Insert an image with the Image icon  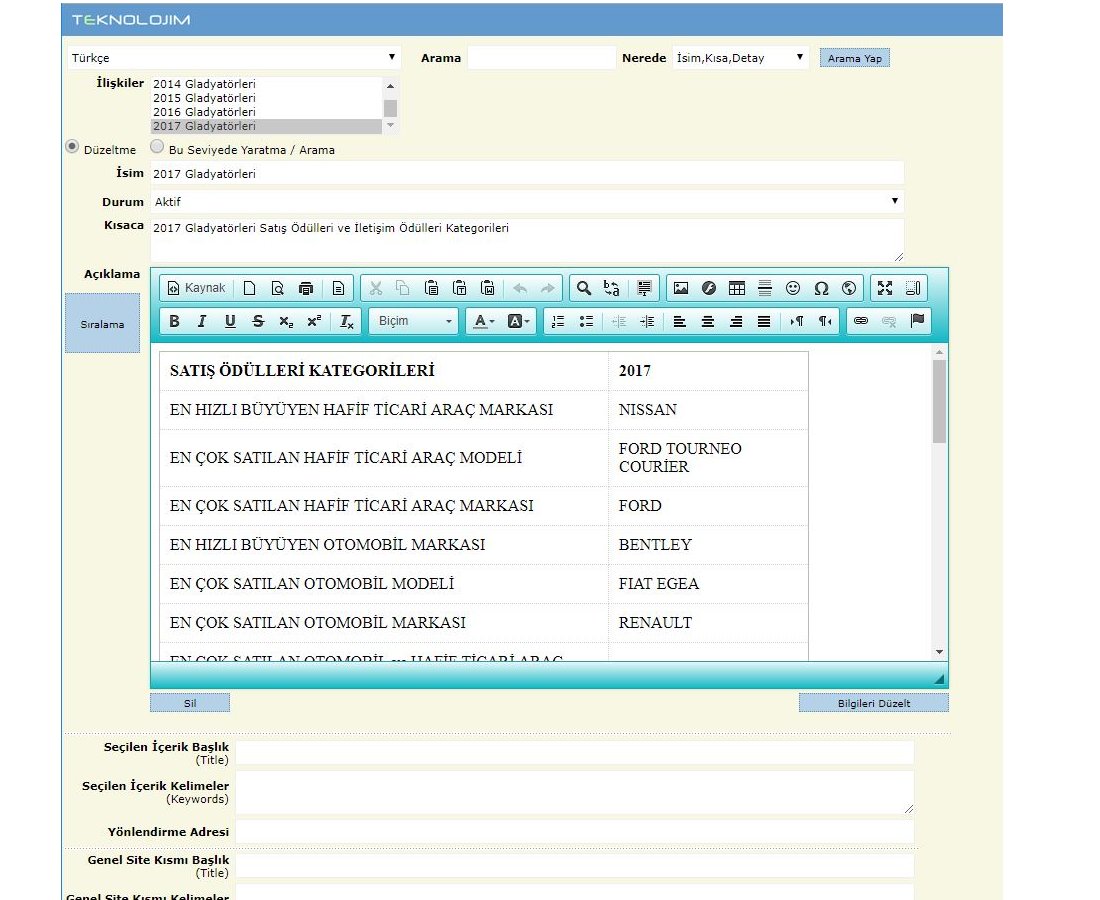680,288
